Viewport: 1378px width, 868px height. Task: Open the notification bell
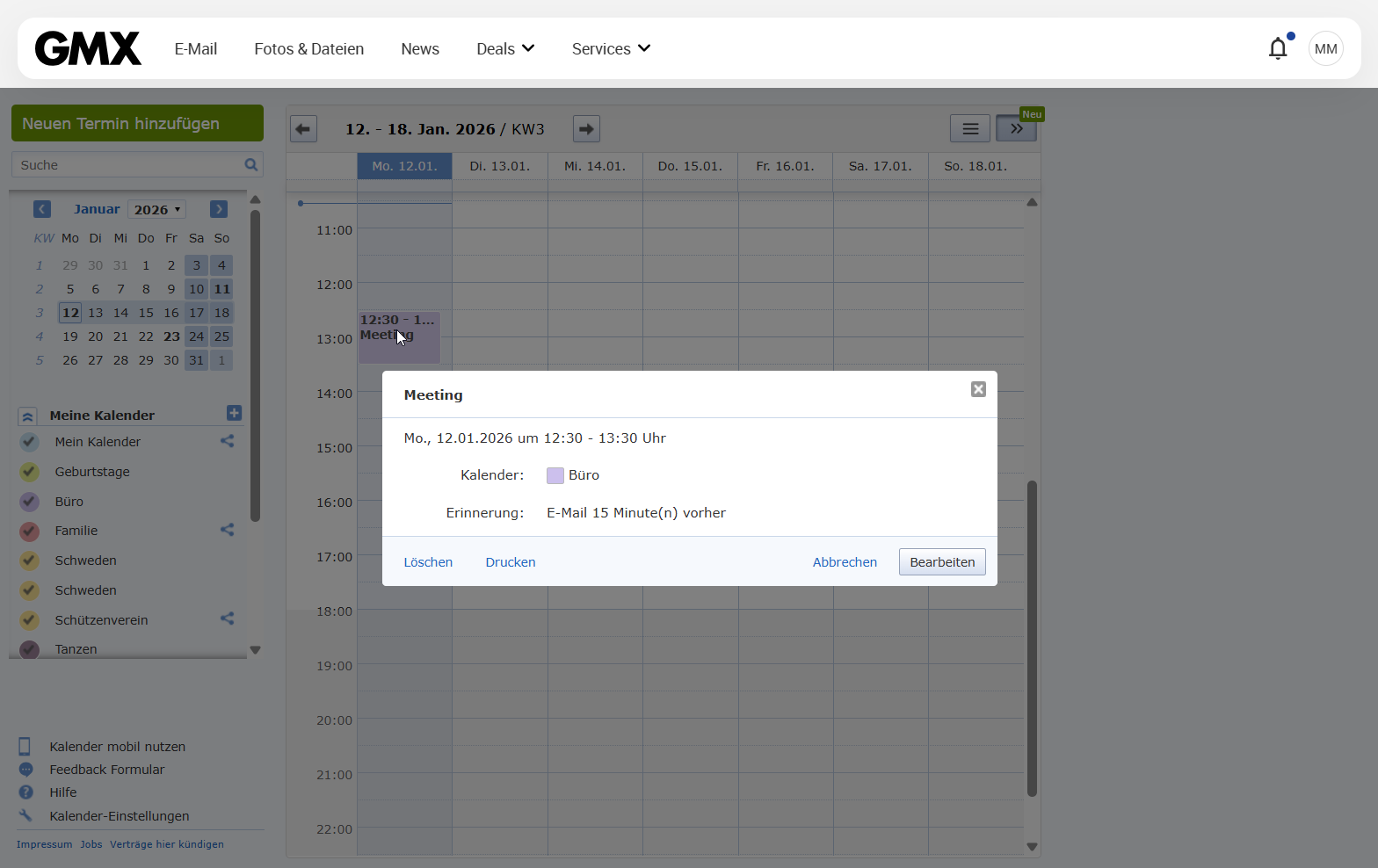(x=1278, y=48)
